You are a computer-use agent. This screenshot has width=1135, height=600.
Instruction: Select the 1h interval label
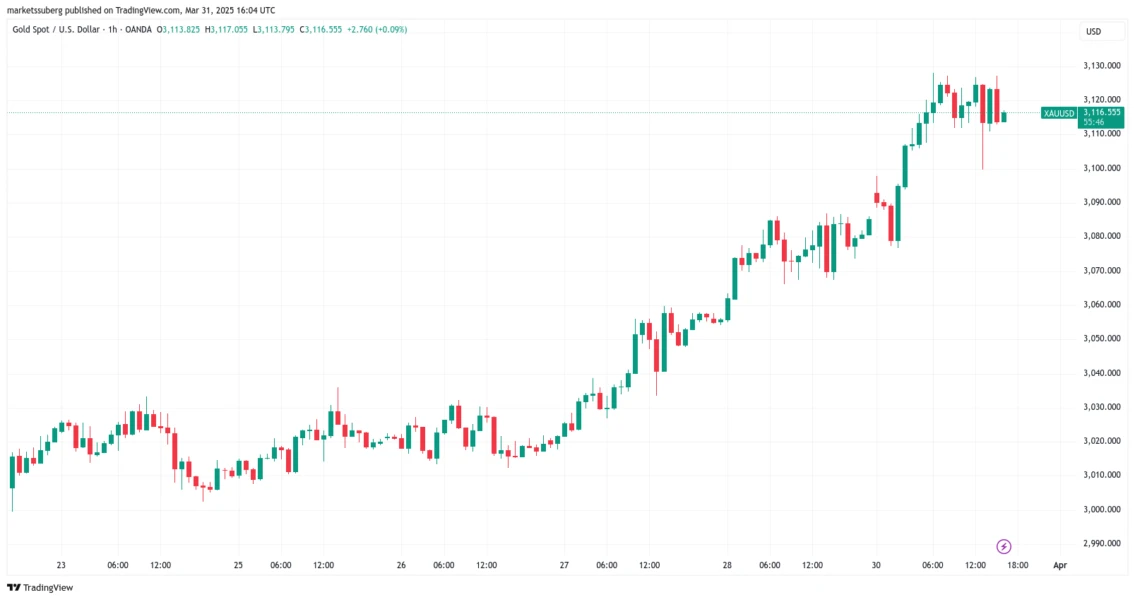116,29
